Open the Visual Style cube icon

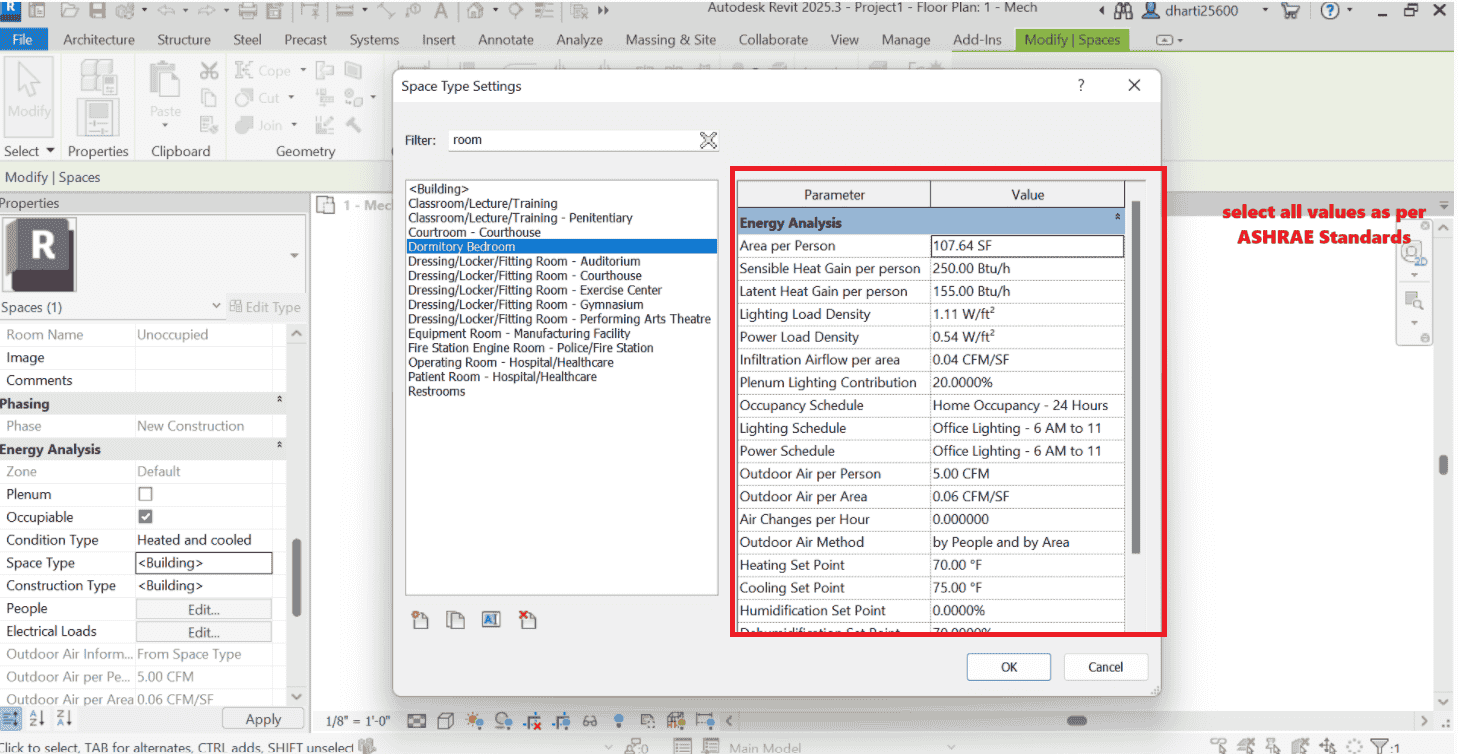click(446, 720)
